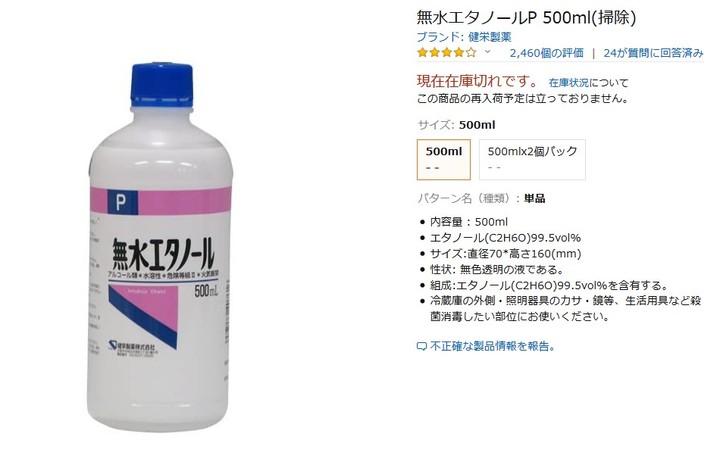Click the company logo on the bottle label
Viewport: 720px width, 474px height.
[x=113, y=344]
